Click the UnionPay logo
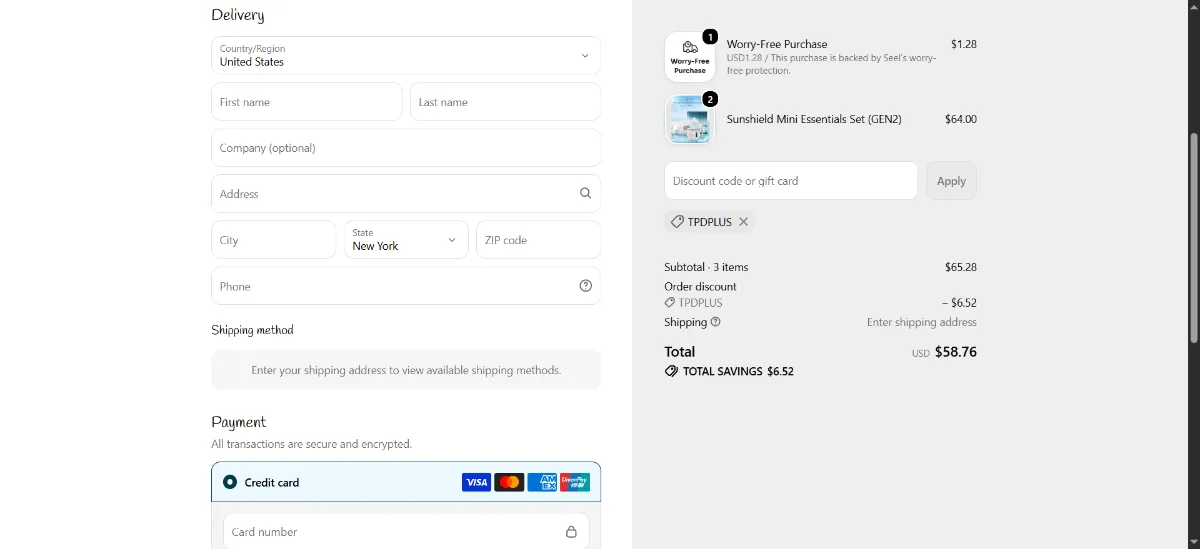 coord(575,482)
